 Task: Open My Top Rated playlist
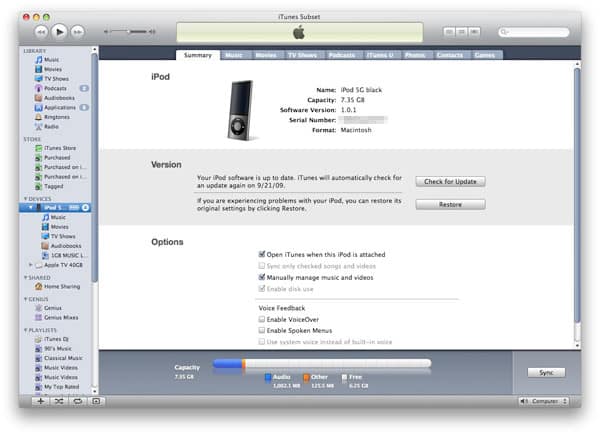coord(61,387)
